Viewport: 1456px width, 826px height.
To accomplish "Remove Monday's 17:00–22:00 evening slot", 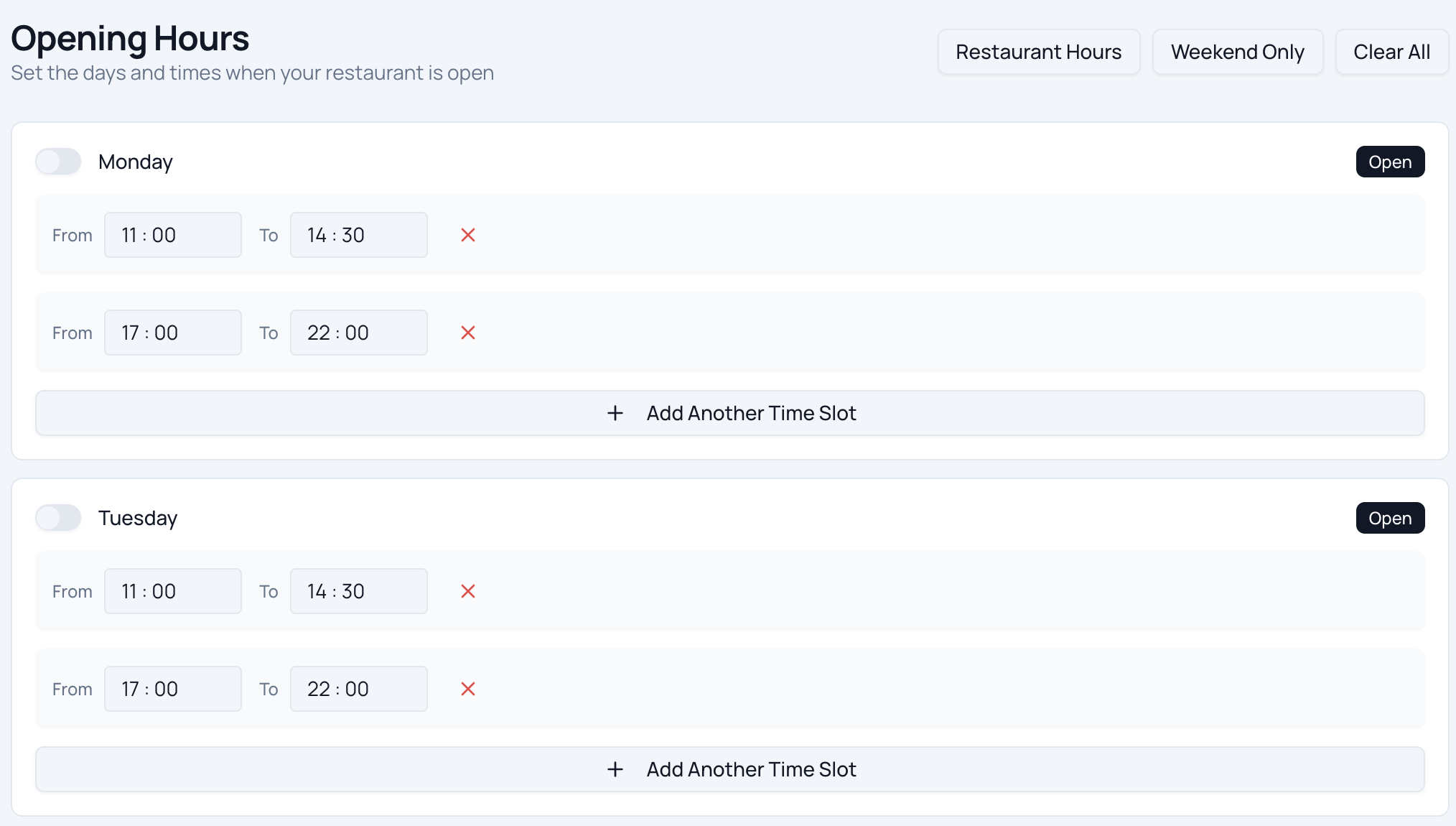I will pos(468,333).
